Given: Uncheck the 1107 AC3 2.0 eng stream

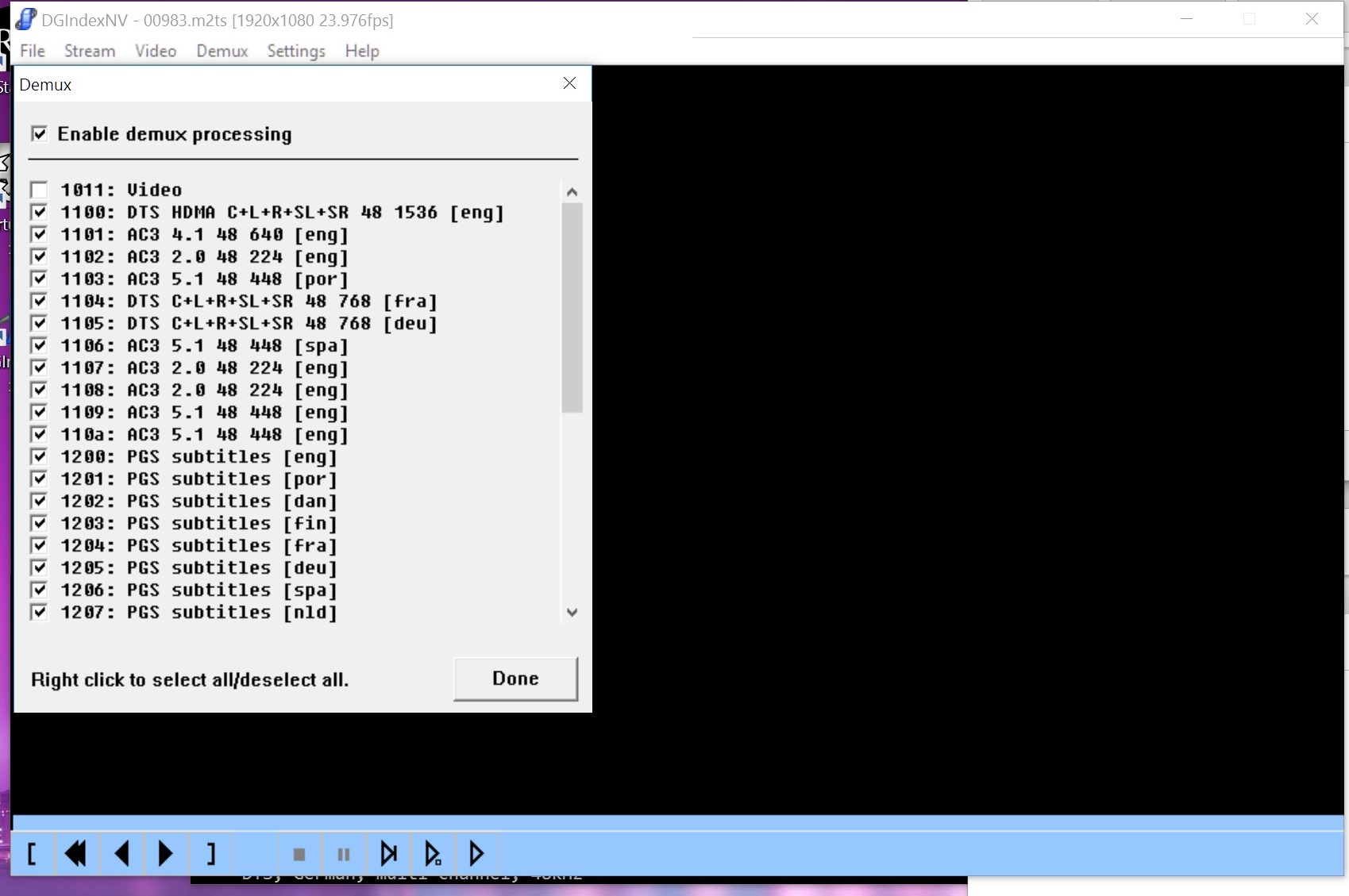Looking at the screenshot, I should [39, 367].
